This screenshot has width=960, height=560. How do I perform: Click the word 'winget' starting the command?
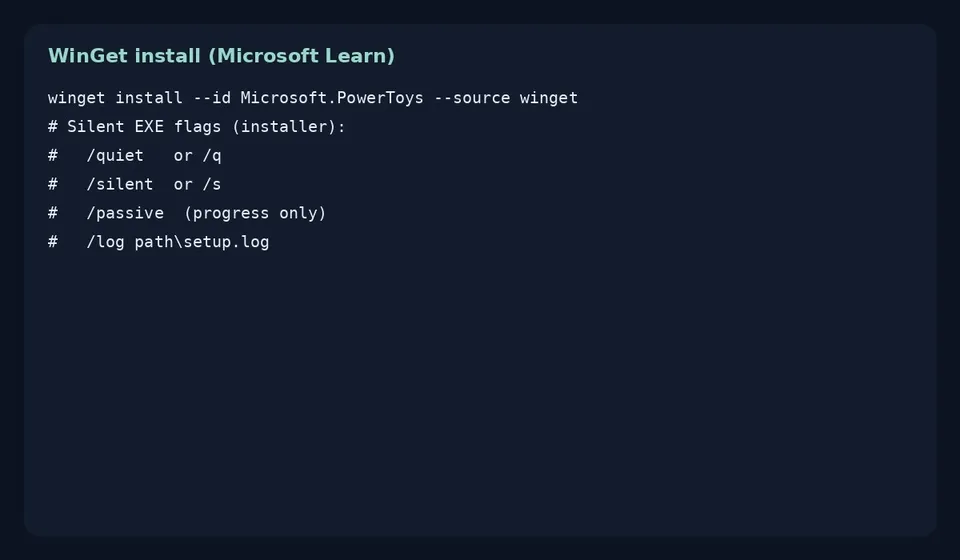(x=77, y=98)
